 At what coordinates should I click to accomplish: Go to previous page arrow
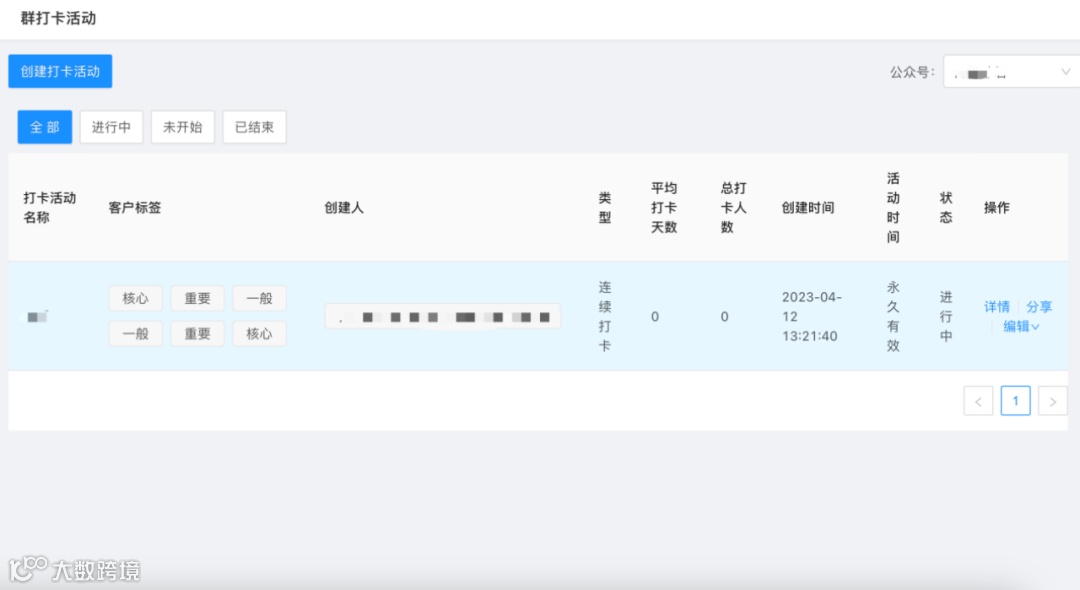[x=978, y=401]
